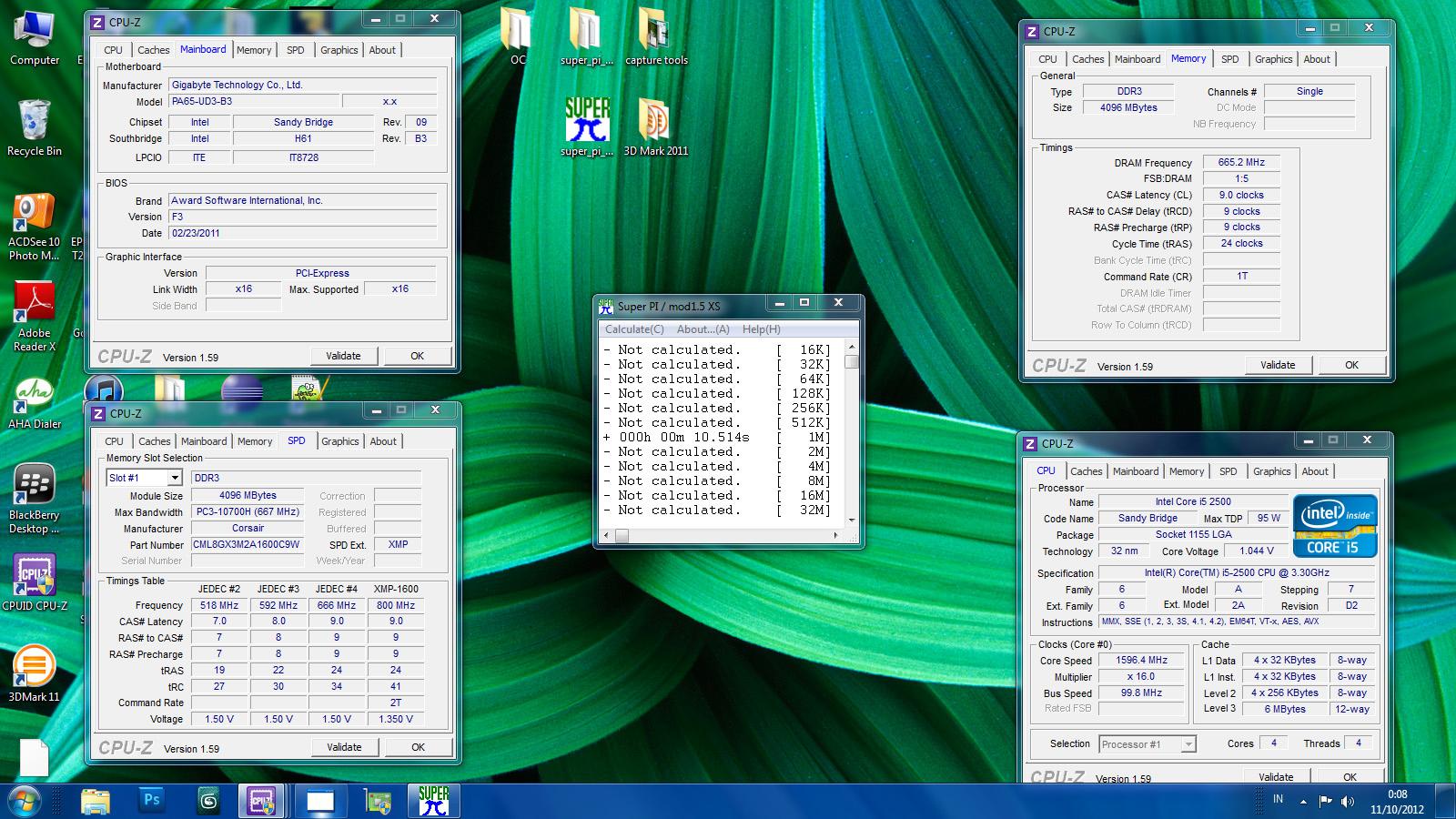This screenshot has height=819, width=1456.
Task: Open Help(H) menu in Super PI
Action: coord(762,329)
